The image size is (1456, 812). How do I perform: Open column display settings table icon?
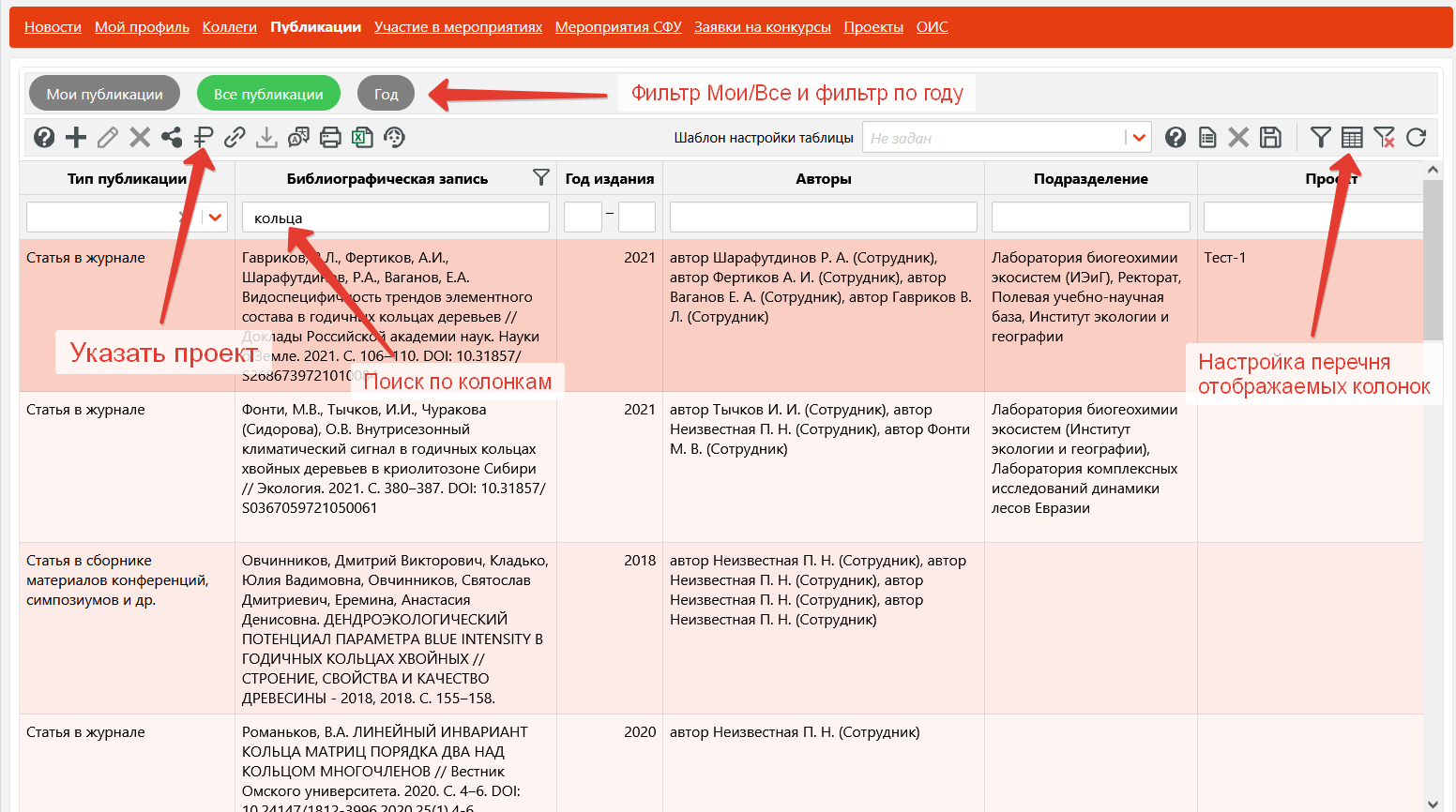(1352, 138)
